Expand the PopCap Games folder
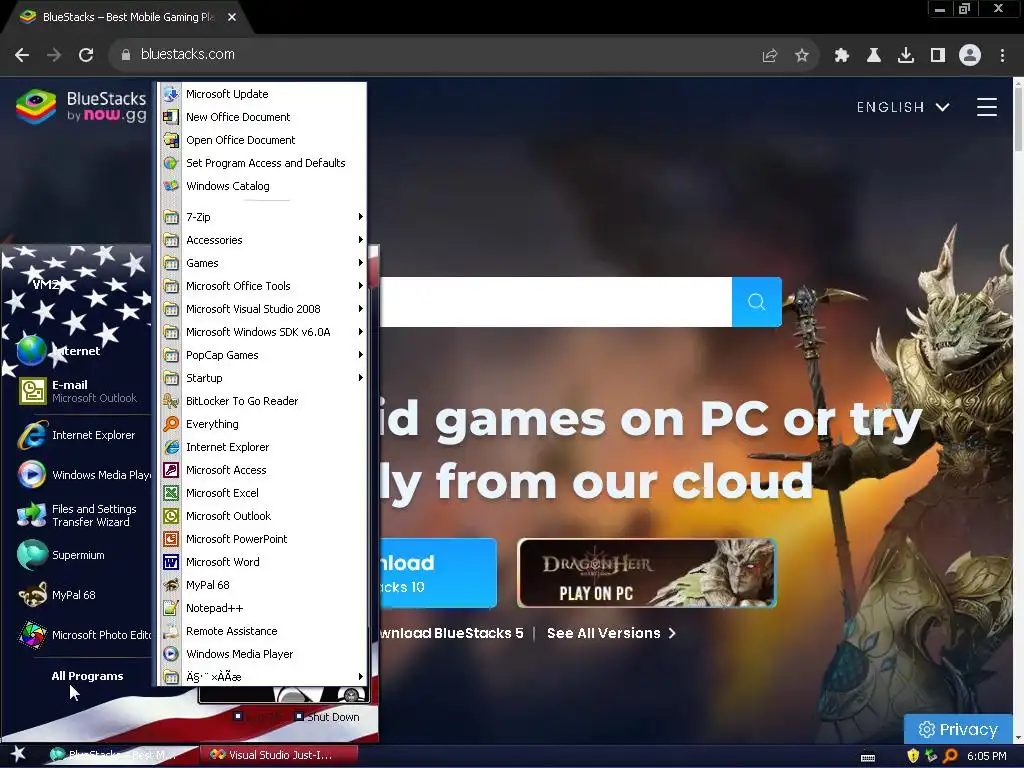The width and height of the screenshot is (1024, 768). click(x=263, y=355)
